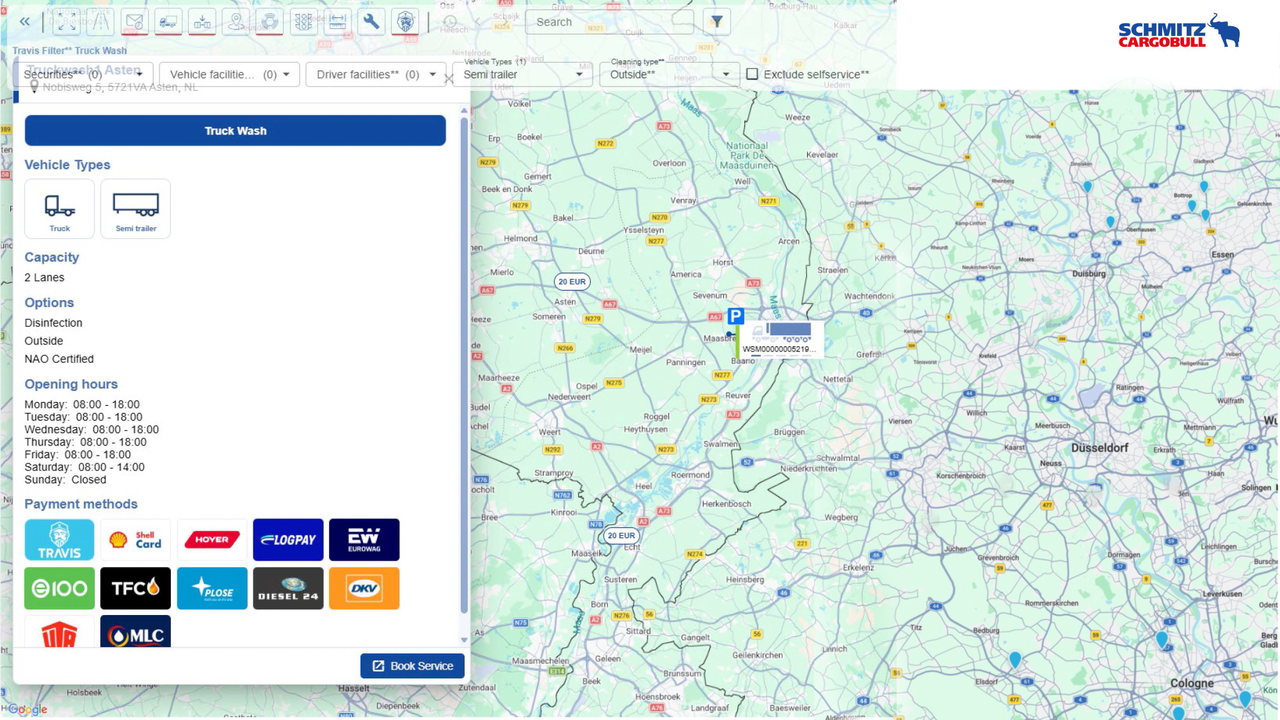Click the funnel filter icon

pos(716,22)
